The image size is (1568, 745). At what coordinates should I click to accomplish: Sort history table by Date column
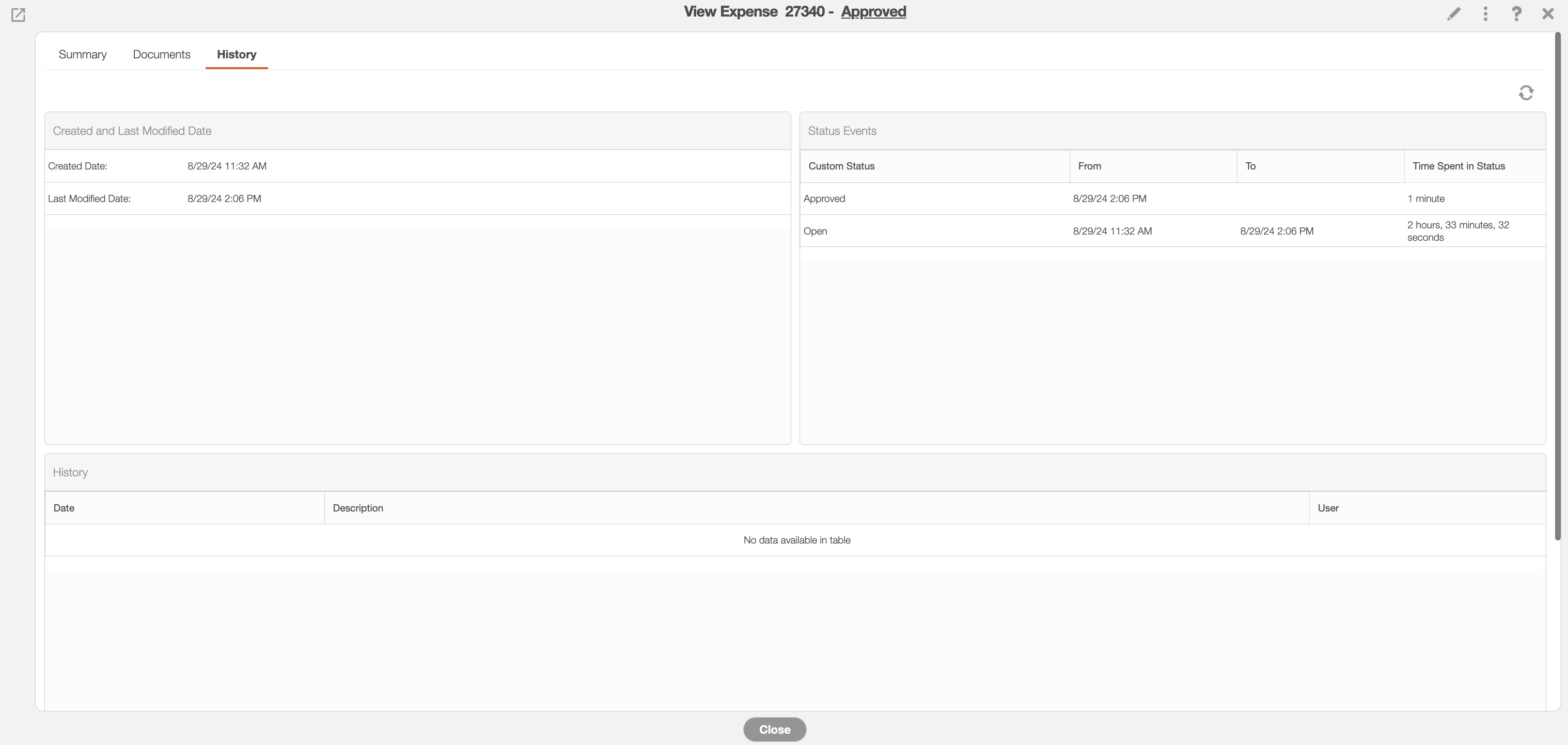(x=64, y=508)
